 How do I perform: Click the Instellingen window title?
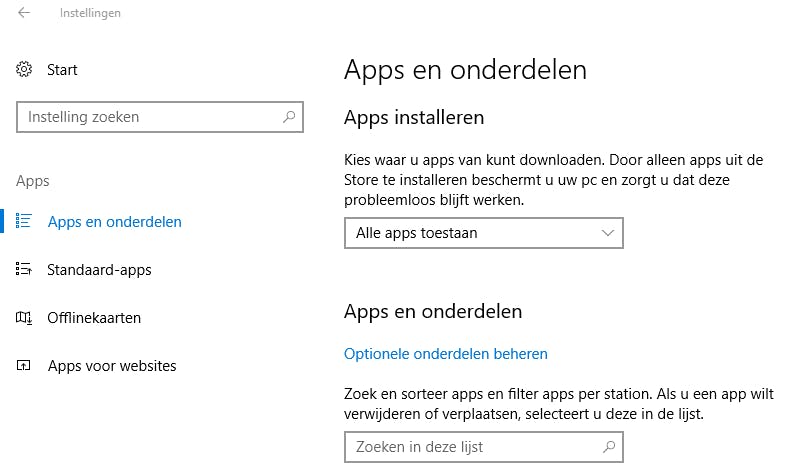(x=91, y=13)
